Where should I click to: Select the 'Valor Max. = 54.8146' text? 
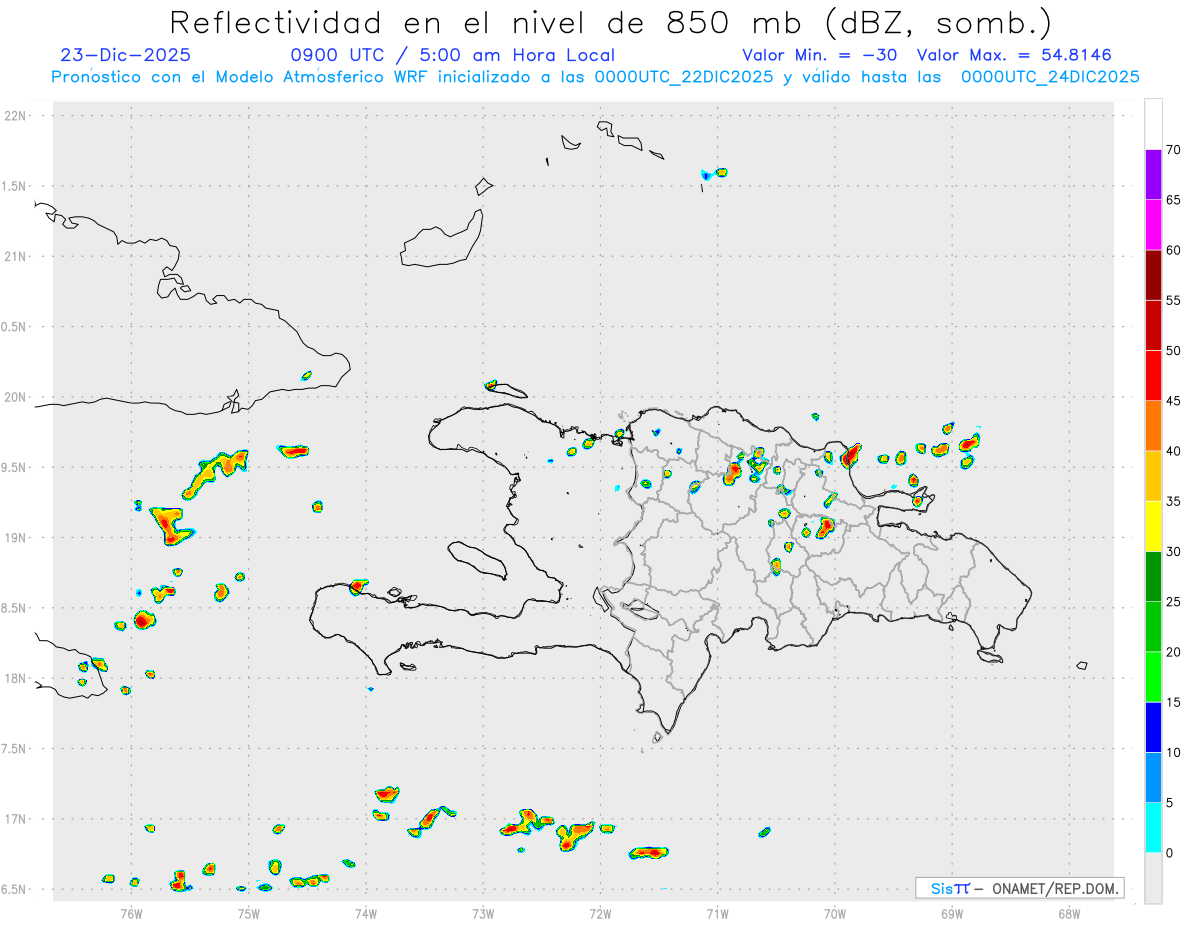point(1014,55)
